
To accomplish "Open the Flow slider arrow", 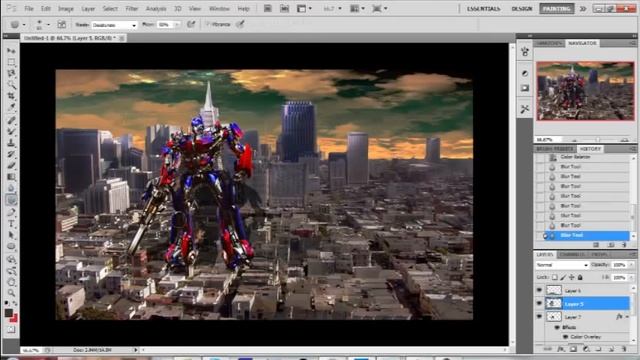I will (177, 25).
